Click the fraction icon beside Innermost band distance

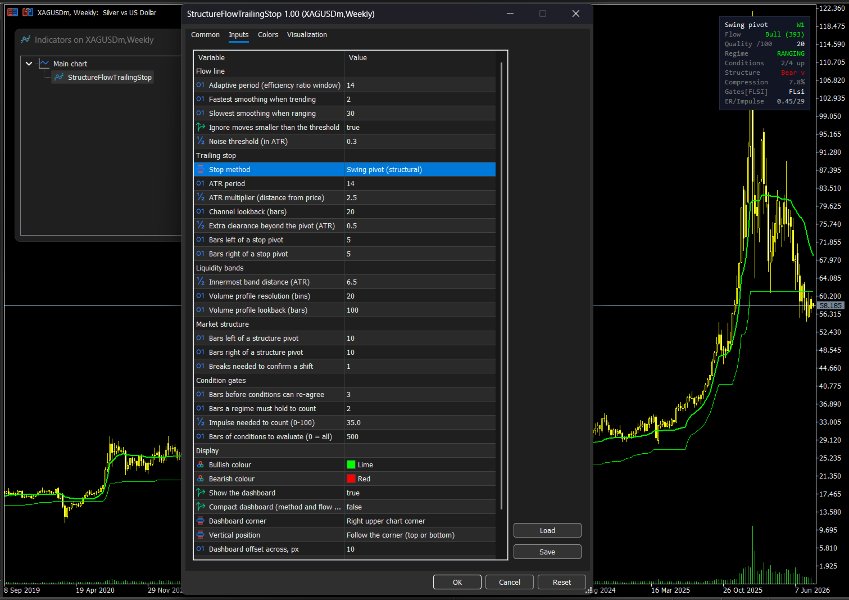(x=201, y=282)
